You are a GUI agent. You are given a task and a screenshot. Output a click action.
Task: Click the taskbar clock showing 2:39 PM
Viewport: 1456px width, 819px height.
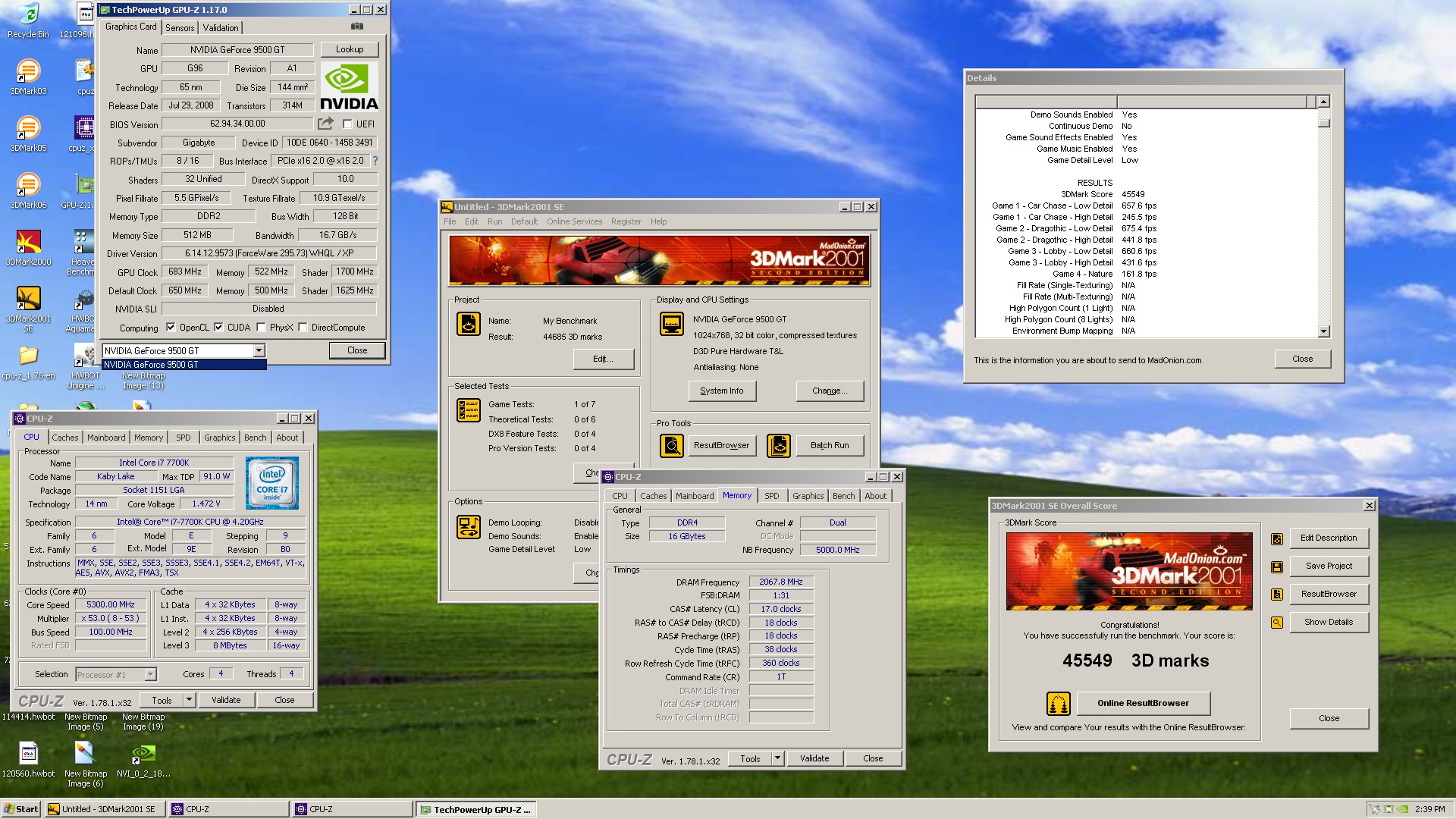coord(1429,809)
